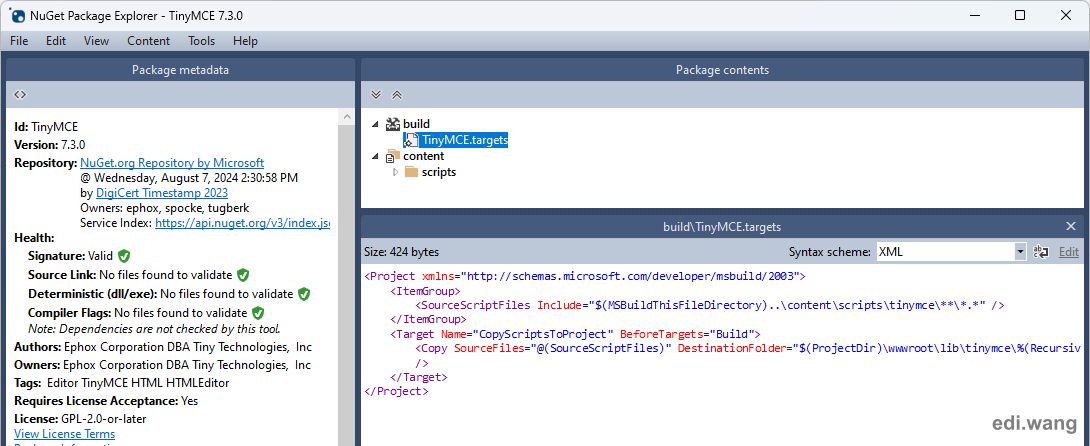Click the NuGet Package Explorer app icon

coord(16,15)
